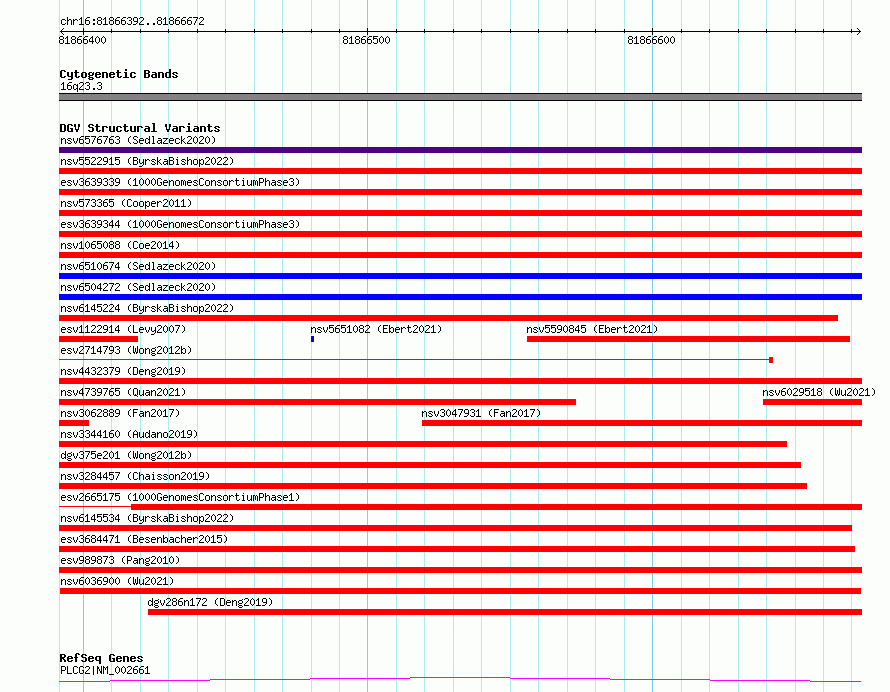The height and width of the screenshot is (692, 890).
Task: Click nsv4432379 (Deng2019) label
Action: tap(123, 371)
